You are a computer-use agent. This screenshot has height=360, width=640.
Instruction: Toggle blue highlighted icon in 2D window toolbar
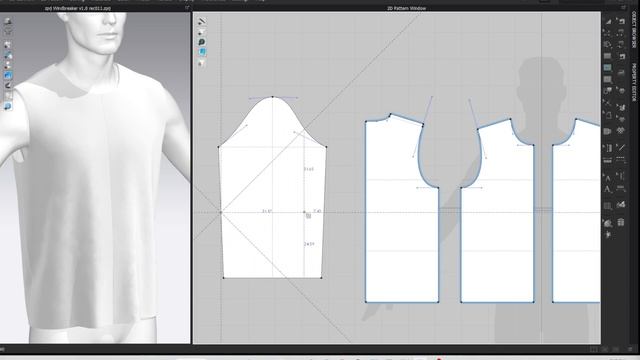[202, 52]
